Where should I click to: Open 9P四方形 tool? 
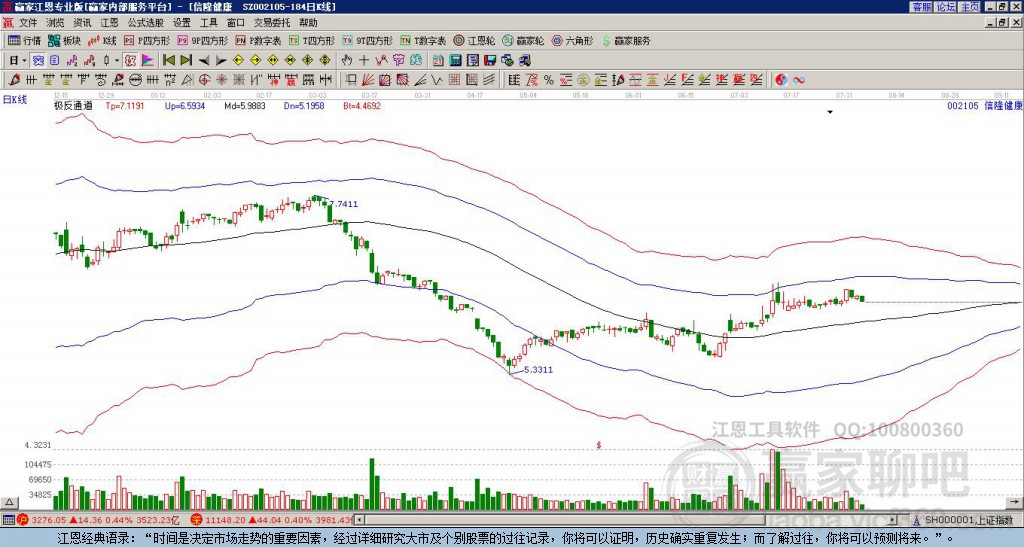click(202, 40)
